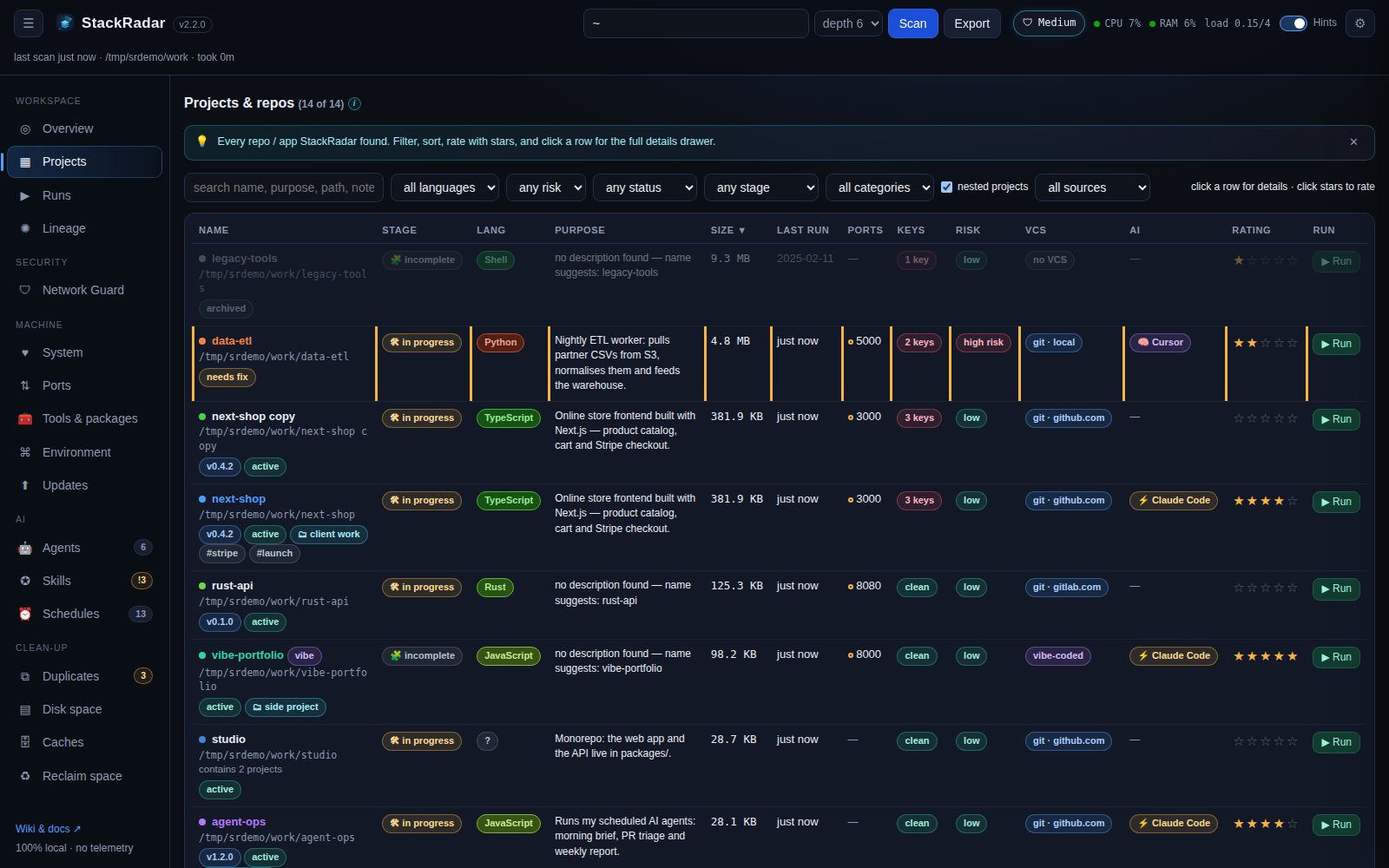
Task: Sort by the SIZE column header
Action: 727,230
